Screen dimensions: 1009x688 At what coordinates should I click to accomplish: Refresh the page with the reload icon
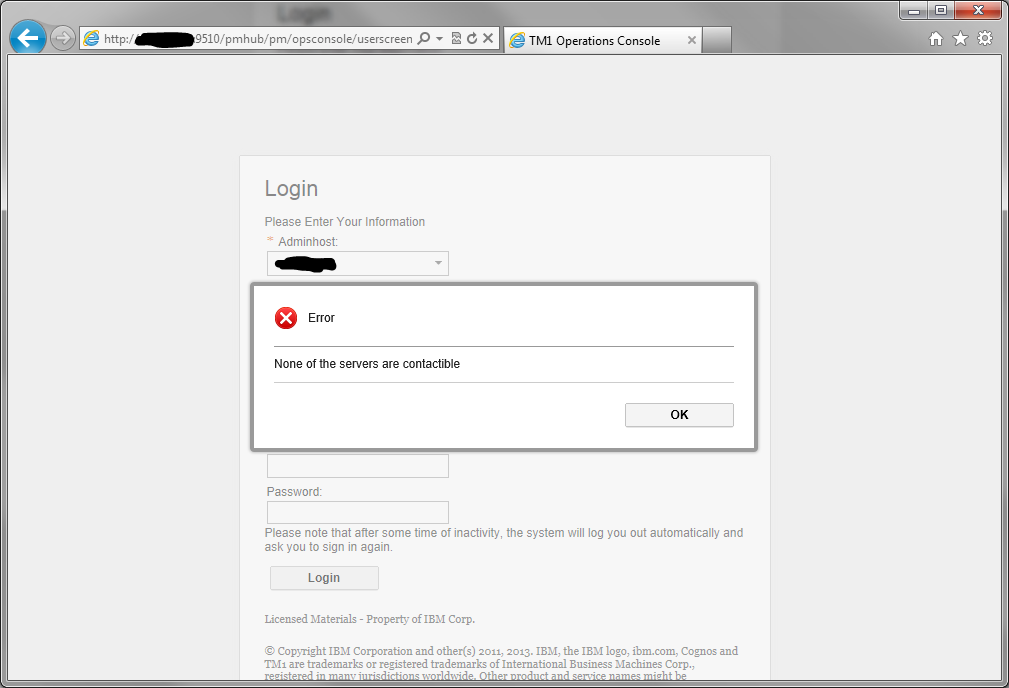point(472,39)
